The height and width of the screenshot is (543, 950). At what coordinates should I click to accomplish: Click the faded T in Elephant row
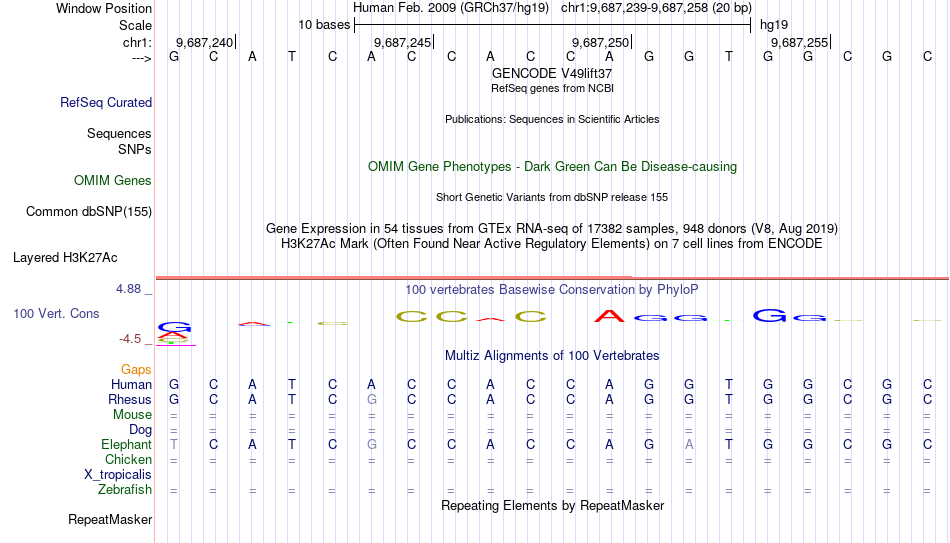pos(174,445)
